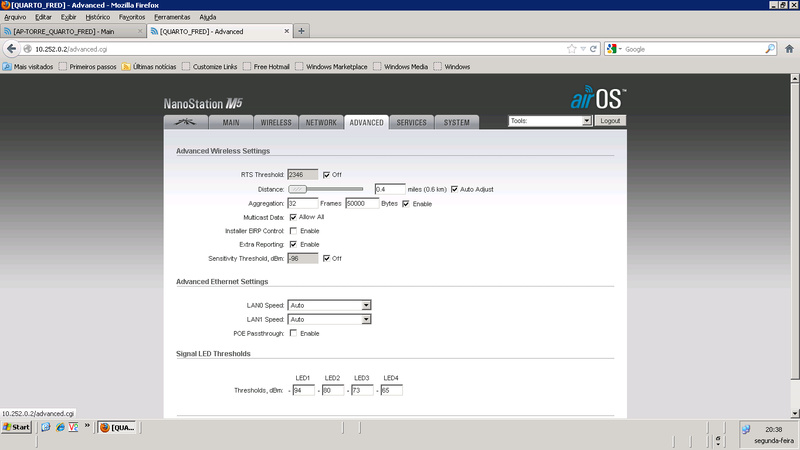Open the Editar menu
Screen dimensions: 800x450
click(43, 17)
